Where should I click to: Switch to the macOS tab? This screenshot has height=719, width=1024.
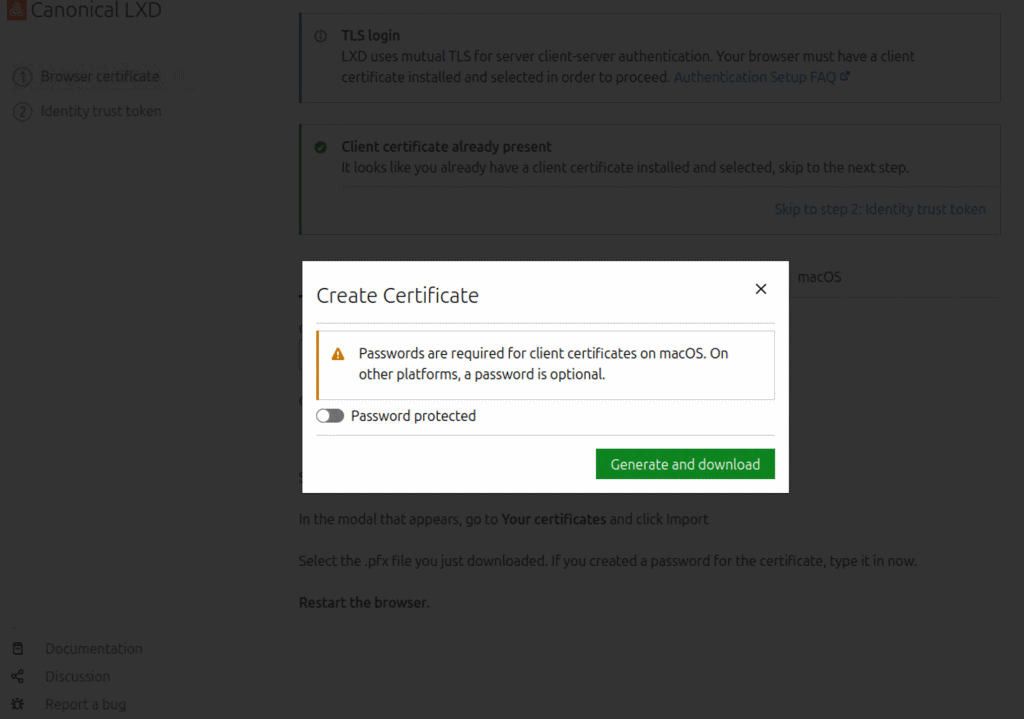[819, 277]
